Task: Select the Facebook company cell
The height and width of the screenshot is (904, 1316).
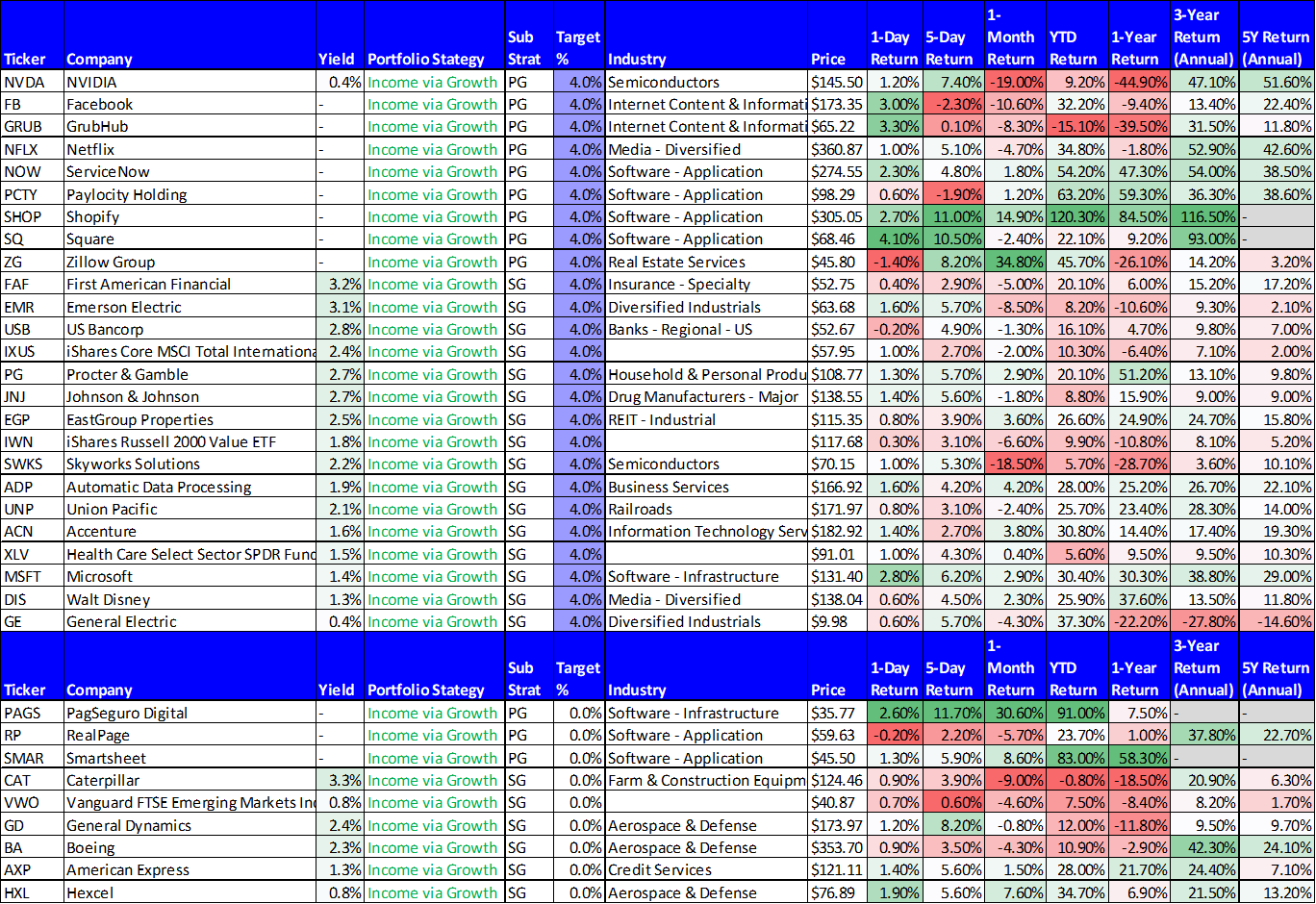Action: click(x=190, y=104)
